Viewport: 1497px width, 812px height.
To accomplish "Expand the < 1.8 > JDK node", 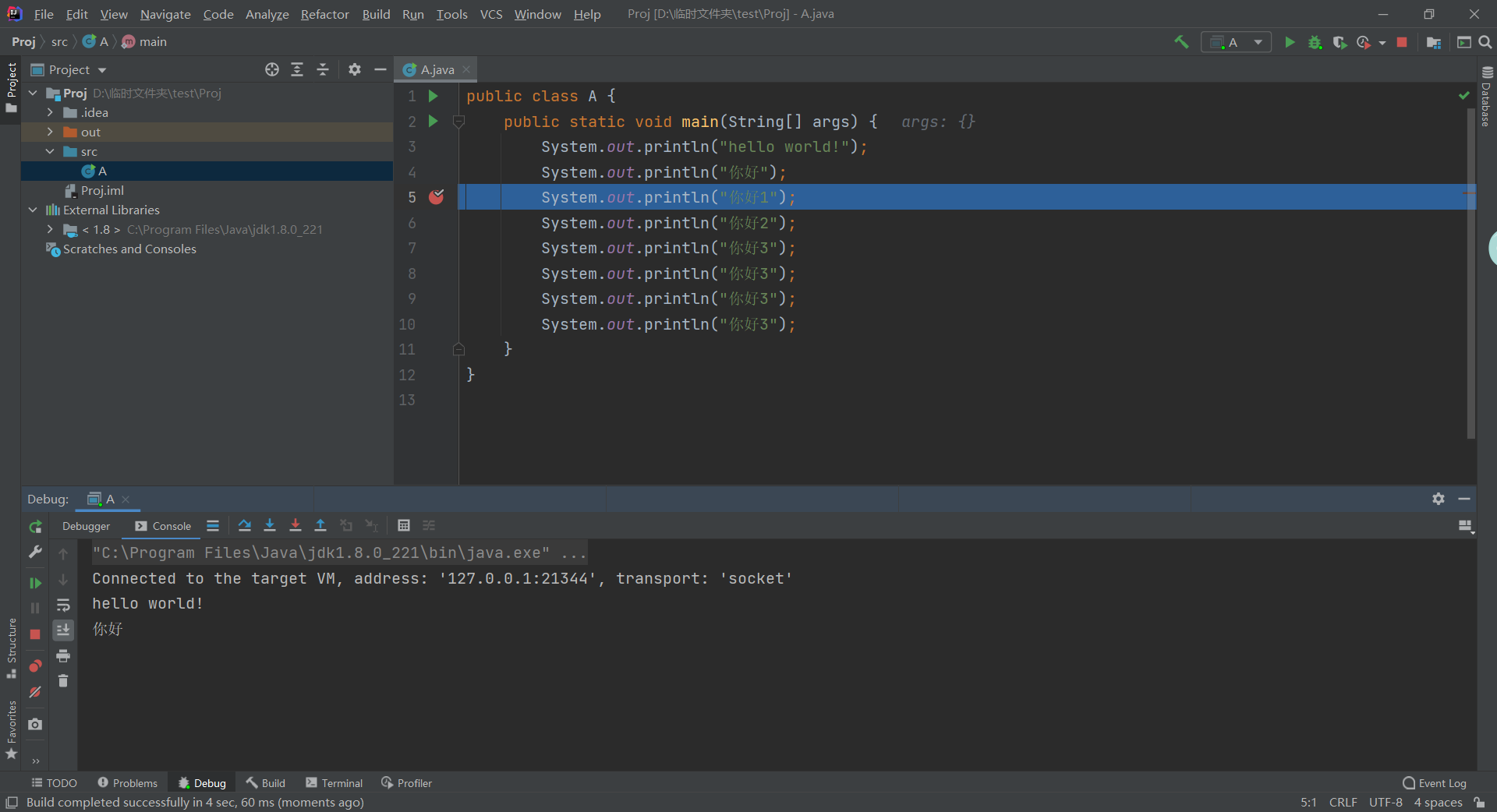I will (50, 229).
